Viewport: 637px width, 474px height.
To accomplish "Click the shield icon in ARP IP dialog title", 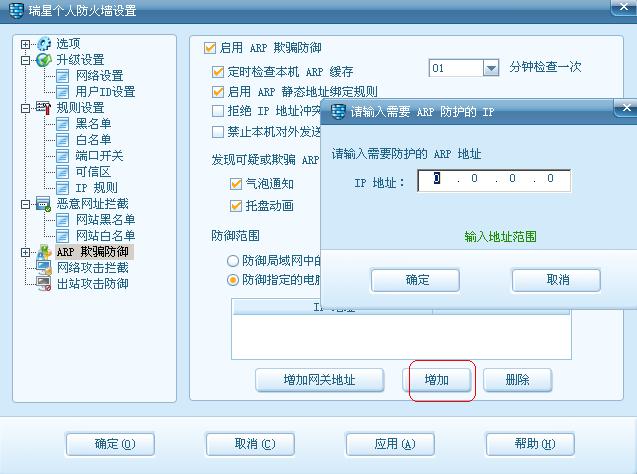I will click(338, 112).
